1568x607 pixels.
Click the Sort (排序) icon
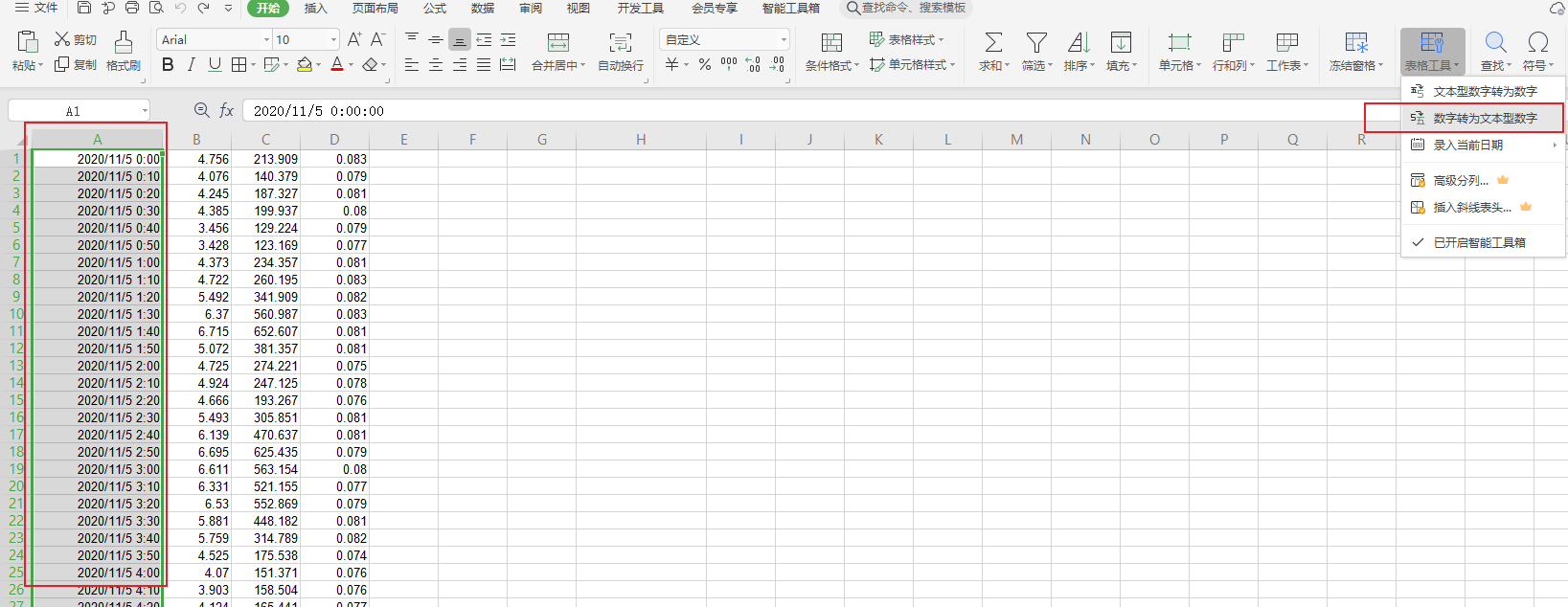1079,42
